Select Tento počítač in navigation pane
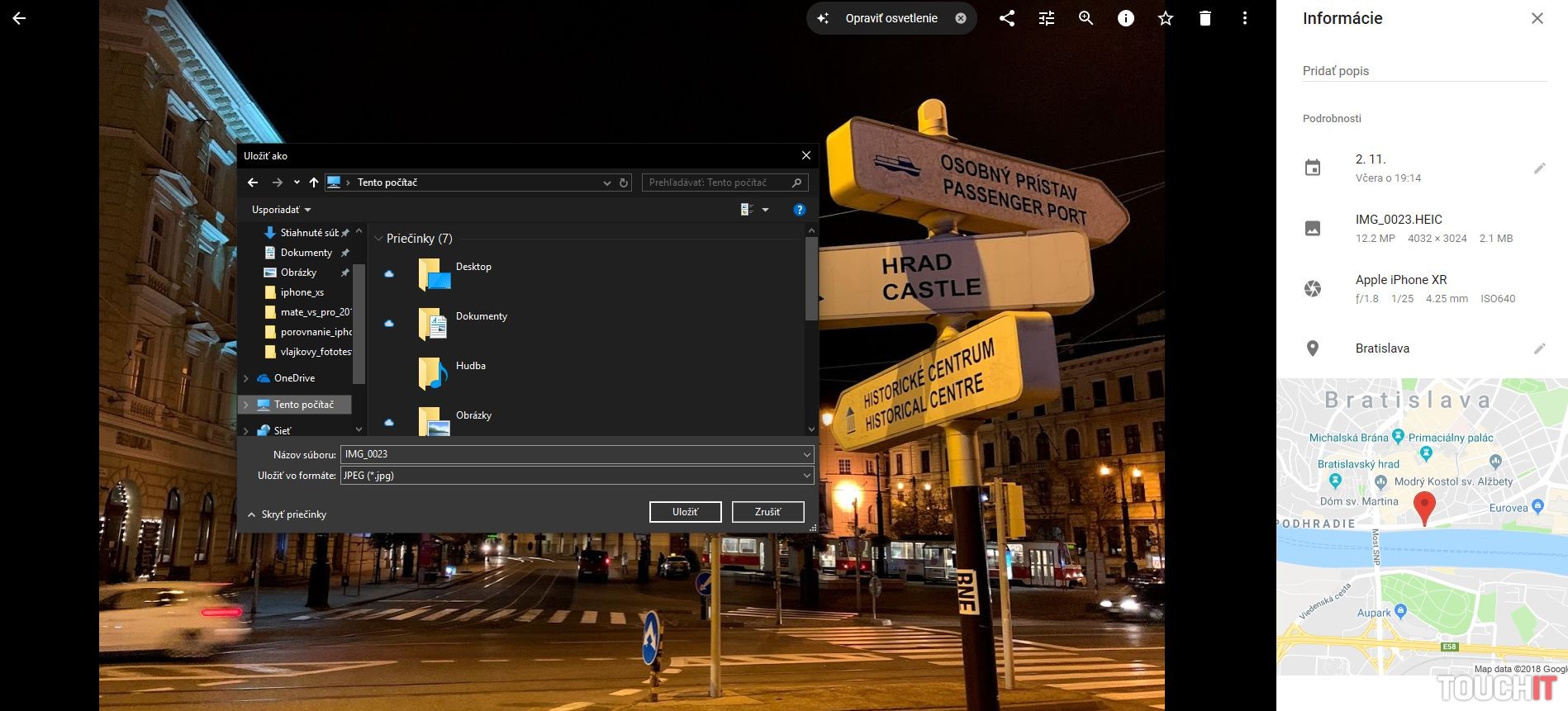 [303, 405]
